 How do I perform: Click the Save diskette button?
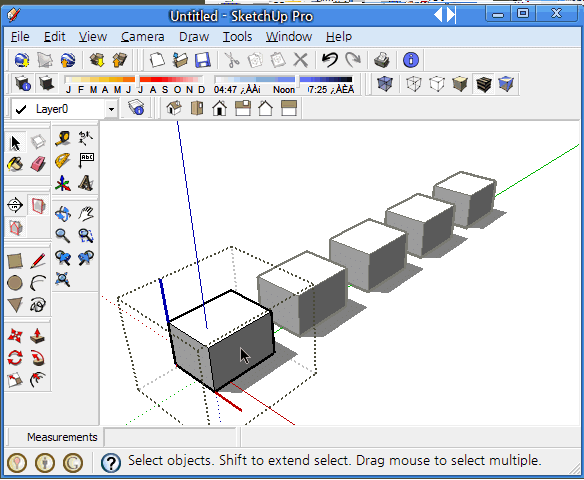pyautogui.click(x=203, y=60)
